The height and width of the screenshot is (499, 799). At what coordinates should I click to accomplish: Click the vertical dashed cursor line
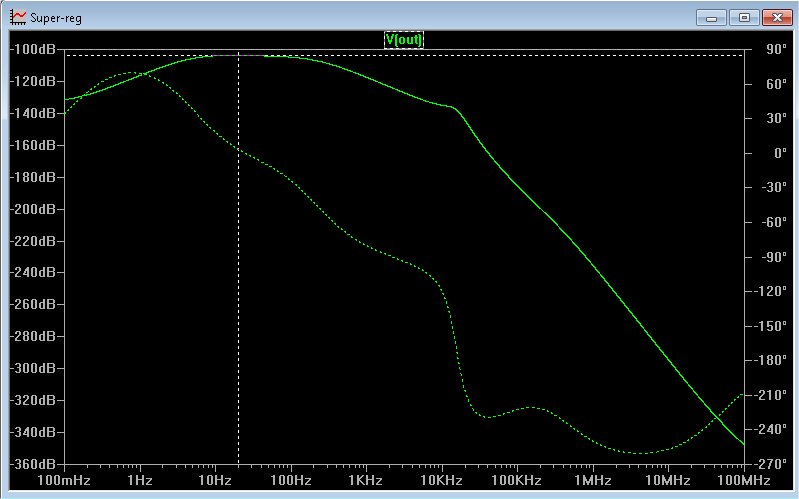point(238,257)
